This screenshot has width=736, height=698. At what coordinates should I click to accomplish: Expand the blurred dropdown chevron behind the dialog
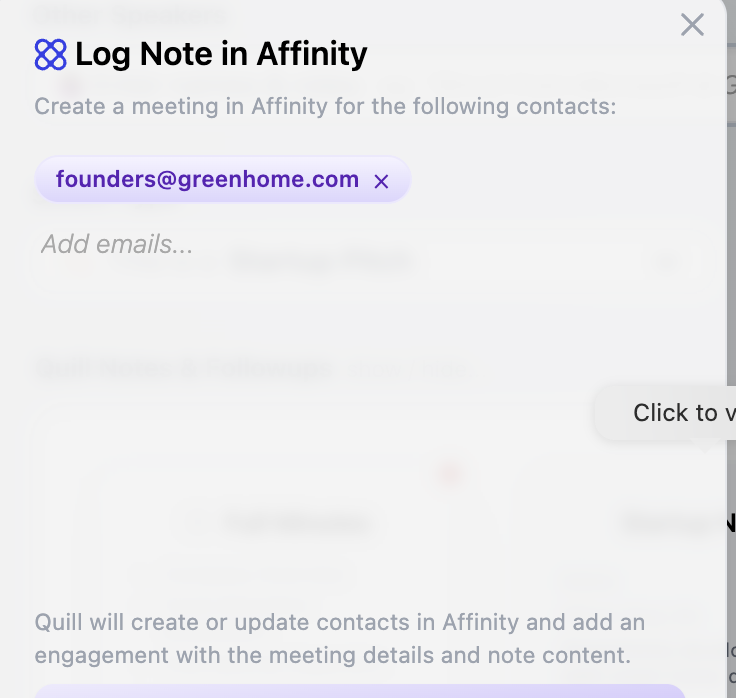pyautogui.click(x=668, y=263)
